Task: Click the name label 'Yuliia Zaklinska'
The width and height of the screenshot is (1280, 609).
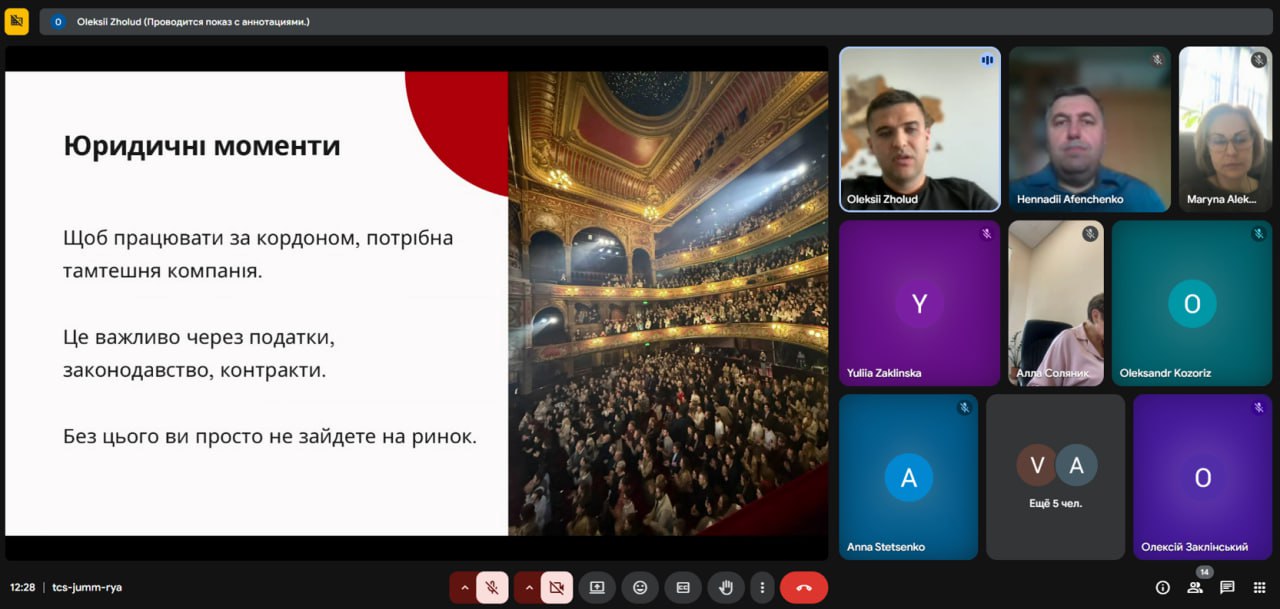Action: pyautogui.click(x=884, y=373)
